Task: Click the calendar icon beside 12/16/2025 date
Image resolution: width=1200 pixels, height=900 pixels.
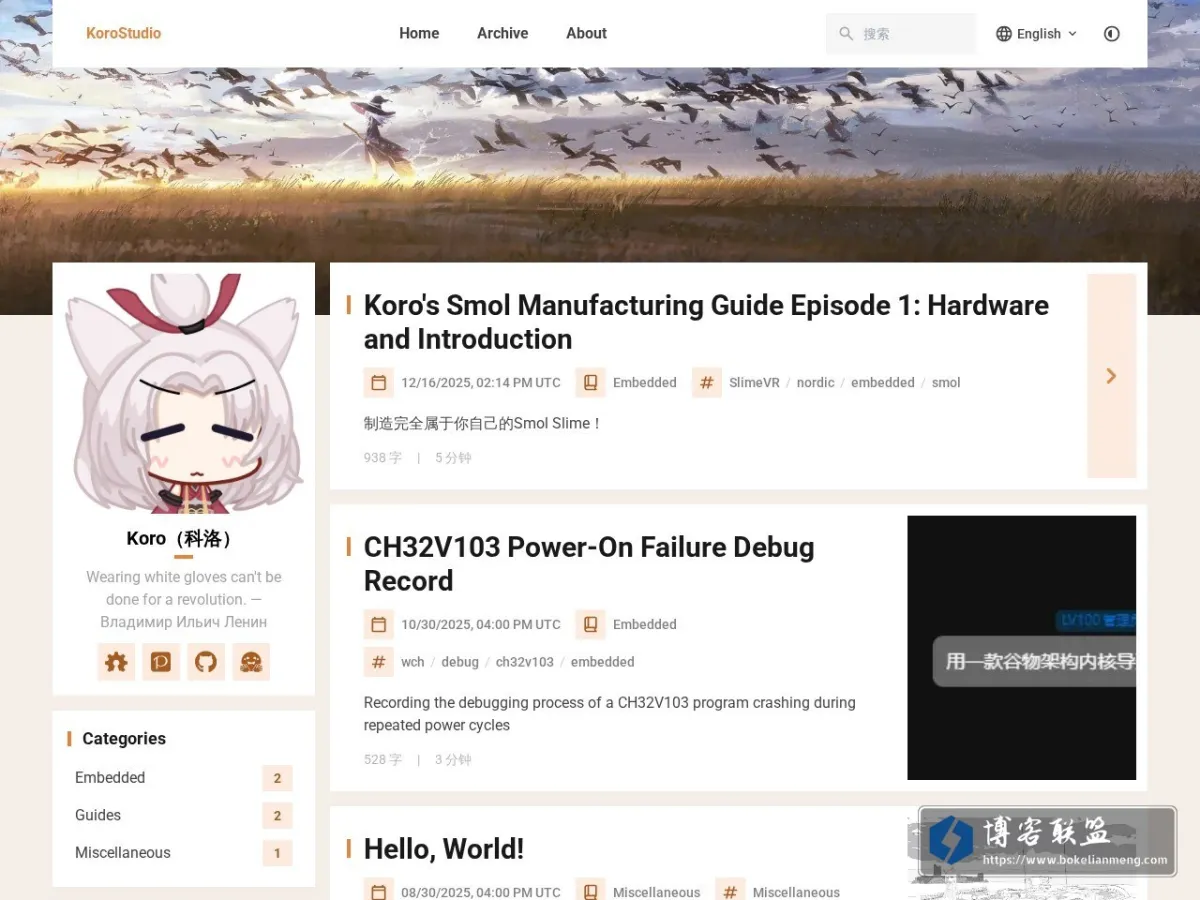Action: 378,382
